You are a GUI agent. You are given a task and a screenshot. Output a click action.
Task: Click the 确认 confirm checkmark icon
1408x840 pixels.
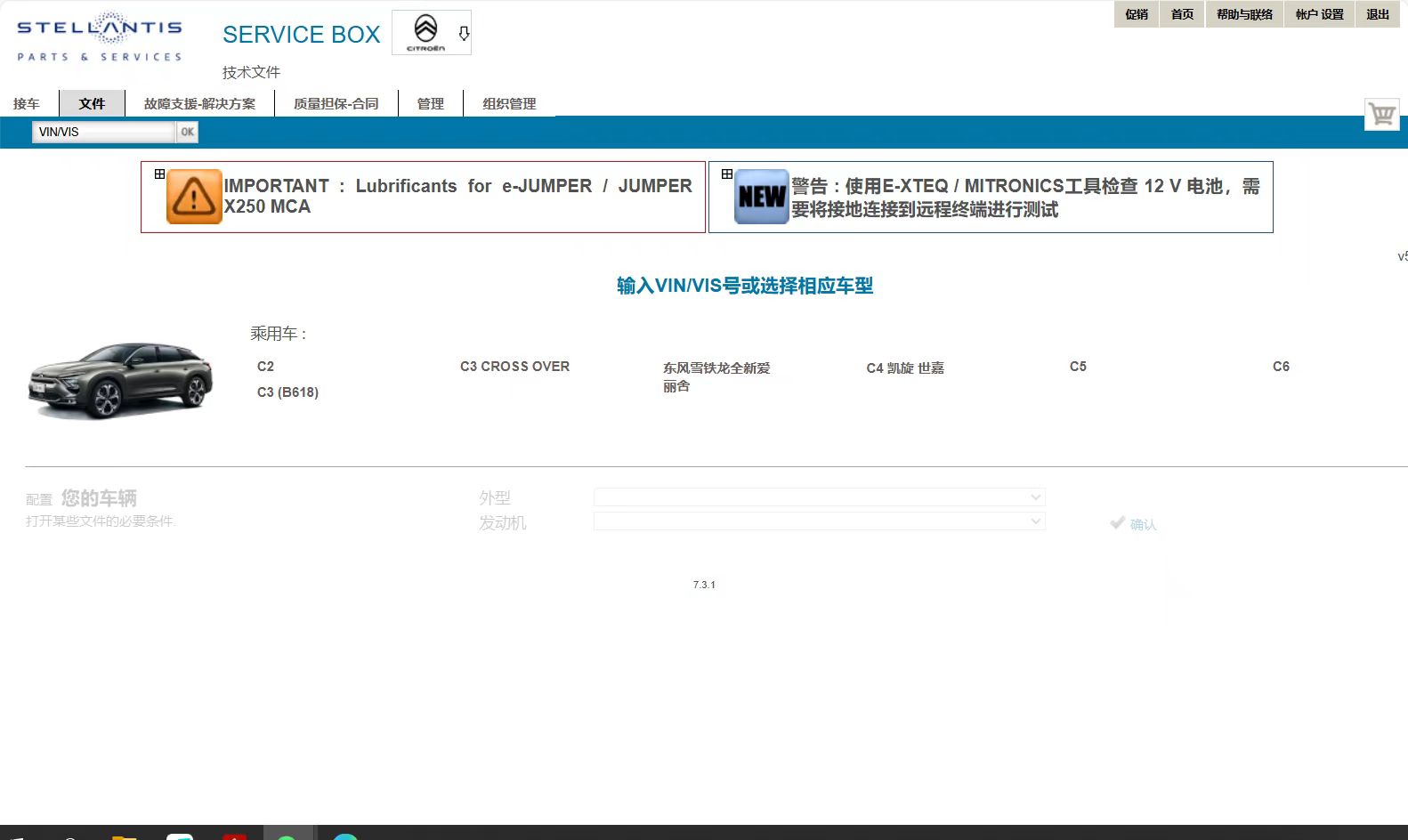pyautogui.click(x=1118, y=523)
